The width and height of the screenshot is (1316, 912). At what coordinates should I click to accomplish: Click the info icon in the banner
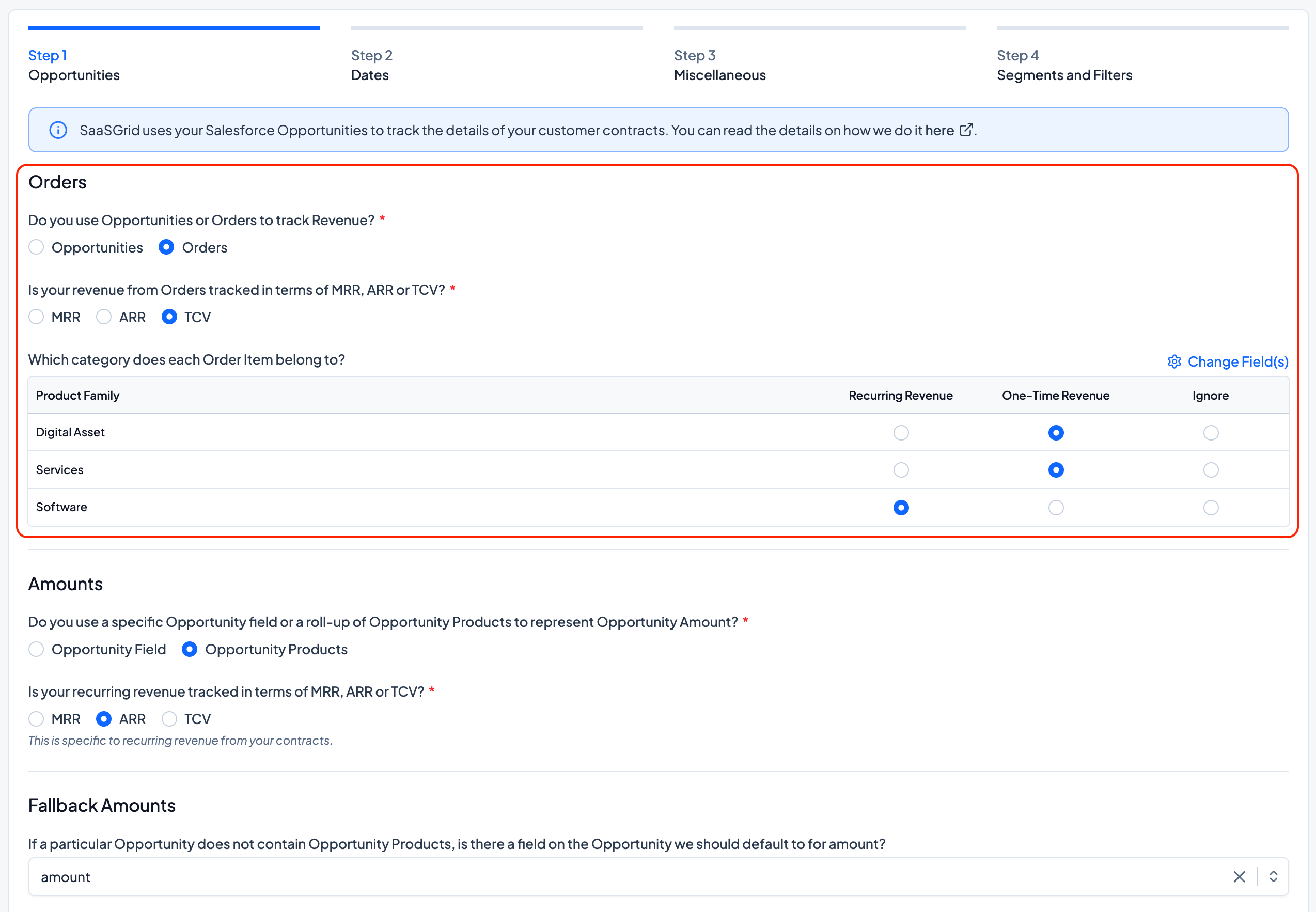[x=58, y=130]
